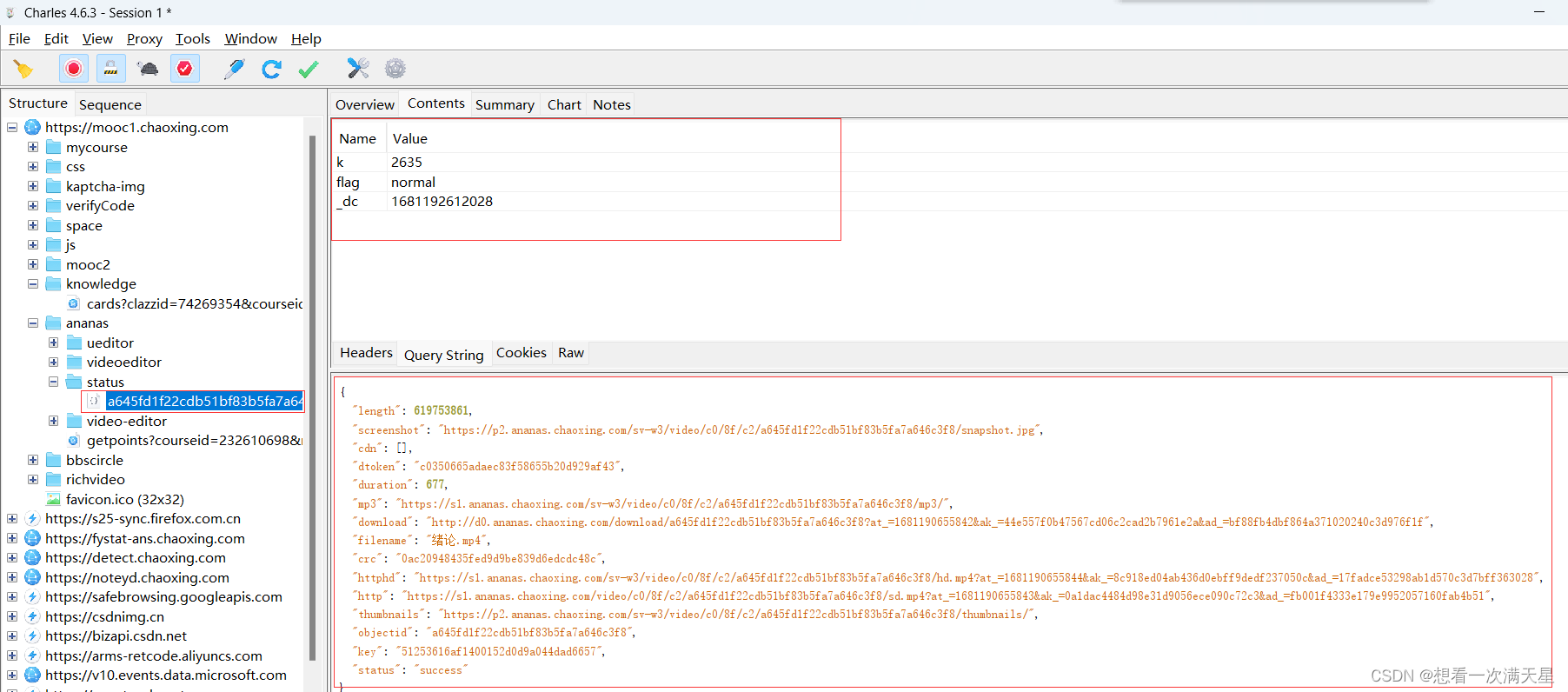Expand the css folder
This screenshot has width=1568, height=692.
pyautogui.click(x=33, y=166)
